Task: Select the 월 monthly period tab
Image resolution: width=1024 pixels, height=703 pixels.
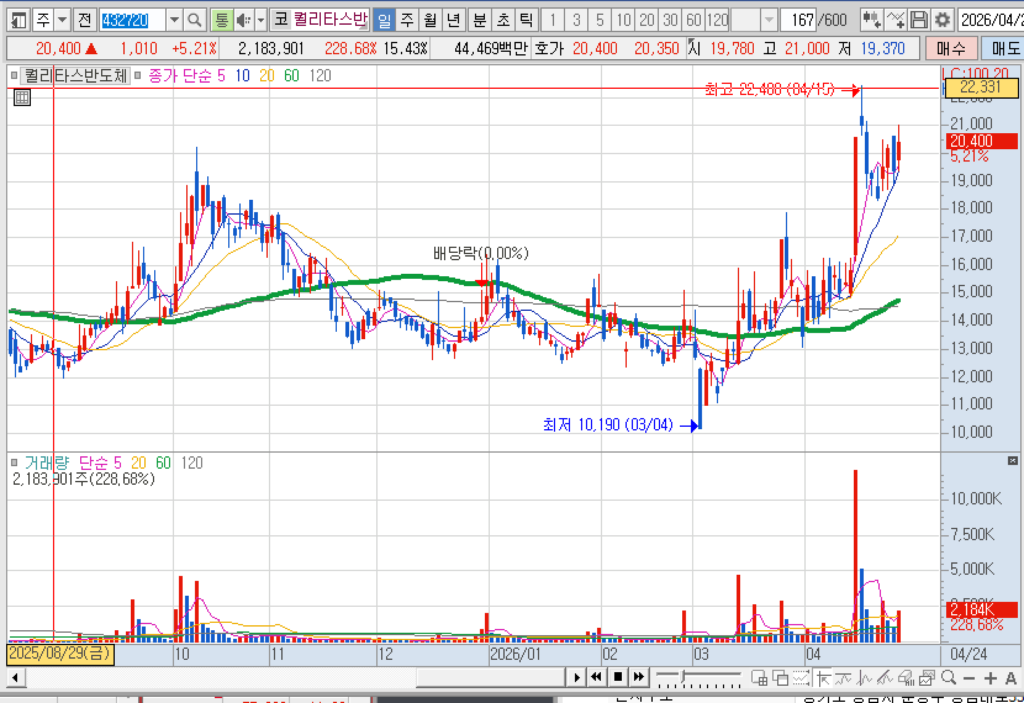Action: click(x=430, y=20)
